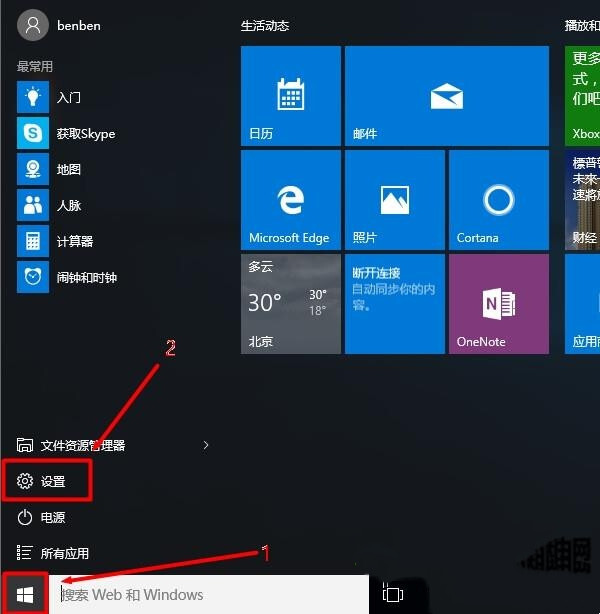Open the 日历 Calendar tile
Viewport: 600px width, 614px height.
(x=291, y=96)
